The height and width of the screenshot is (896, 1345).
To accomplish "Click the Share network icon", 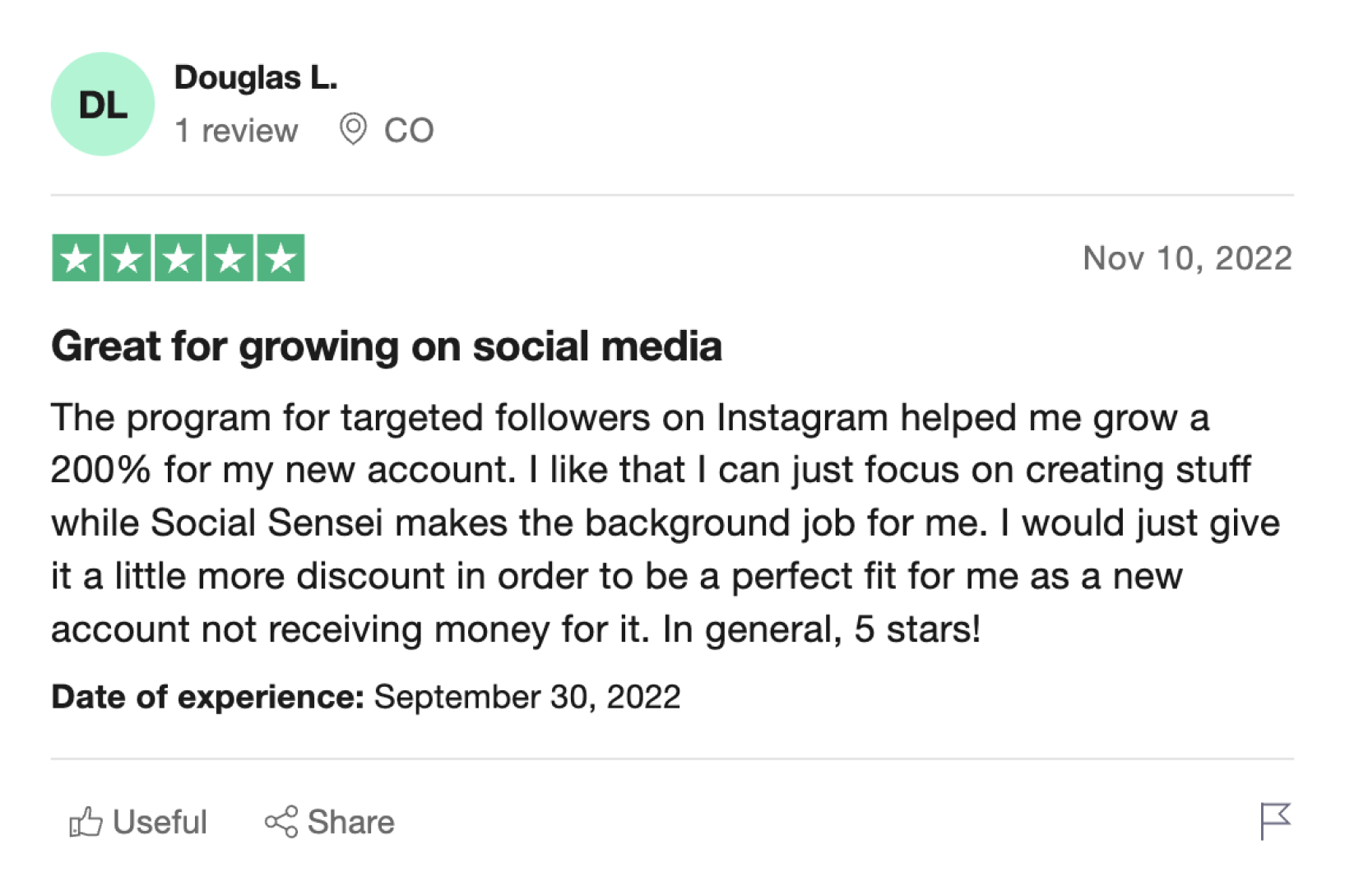I will point(281,822).
